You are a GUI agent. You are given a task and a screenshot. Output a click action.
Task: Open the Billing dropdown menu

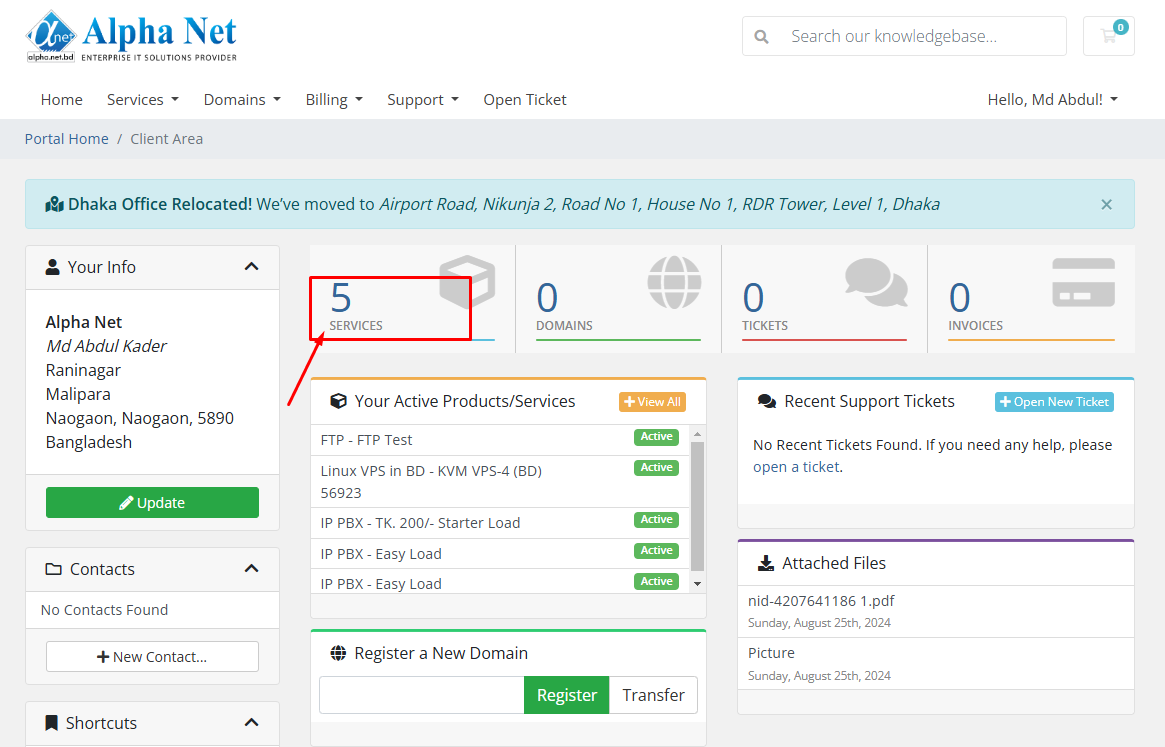click(333, 100)
